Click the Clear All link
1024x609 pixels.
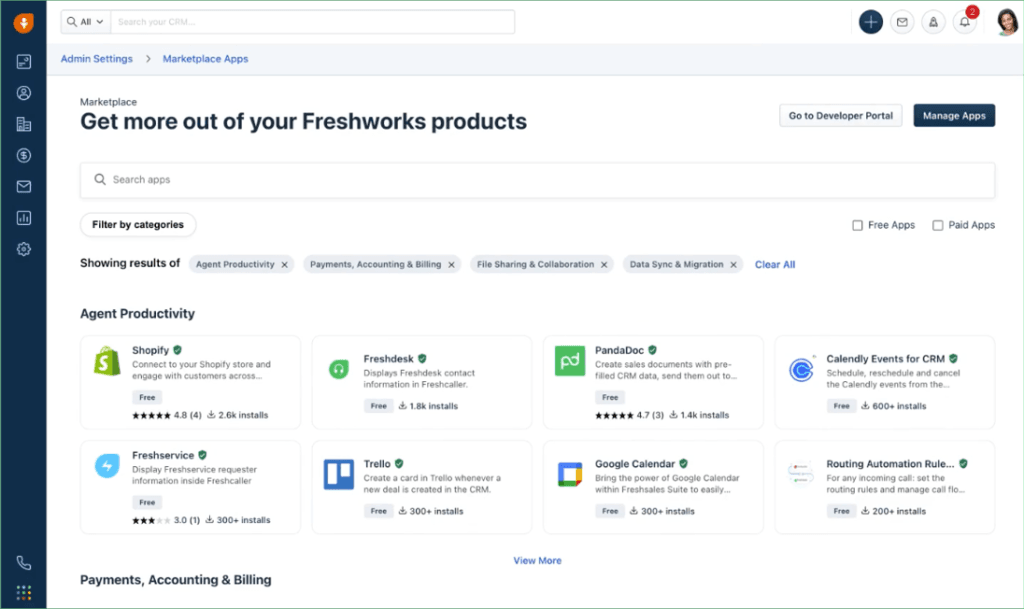pos(775,264)
